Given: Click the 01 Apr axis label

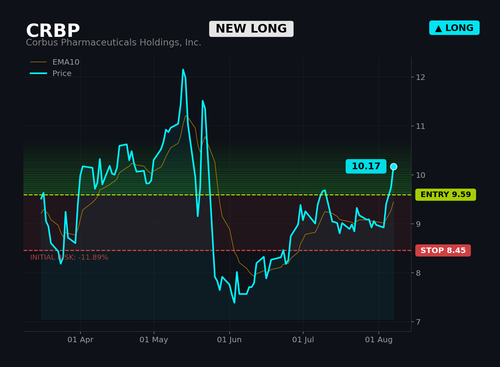Looking at the screenshot, I should tap(80, 340).
